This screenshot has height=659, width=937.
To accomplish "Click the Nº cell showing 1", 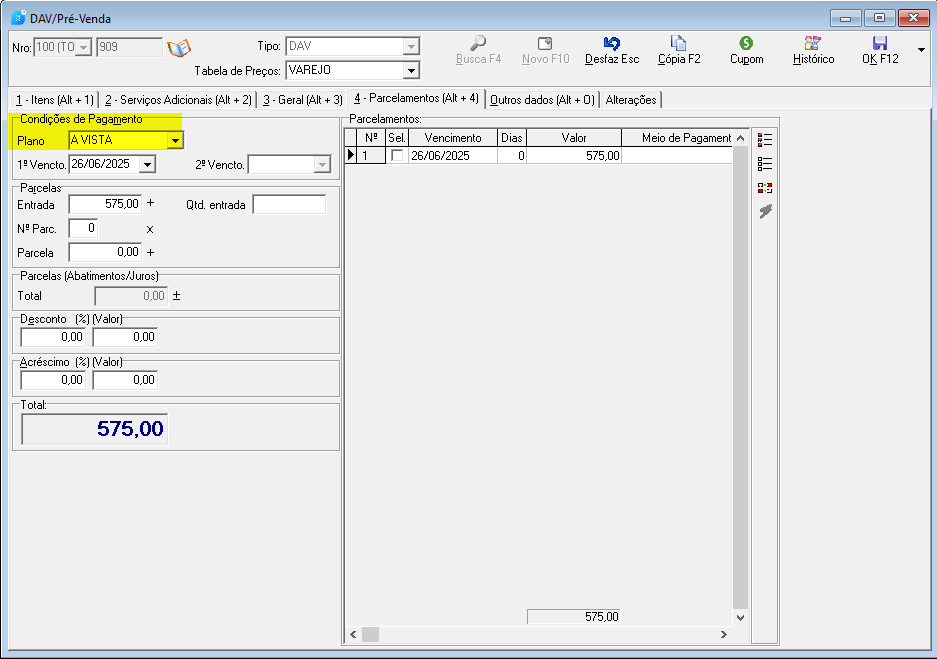I will (x=371, y=155).
